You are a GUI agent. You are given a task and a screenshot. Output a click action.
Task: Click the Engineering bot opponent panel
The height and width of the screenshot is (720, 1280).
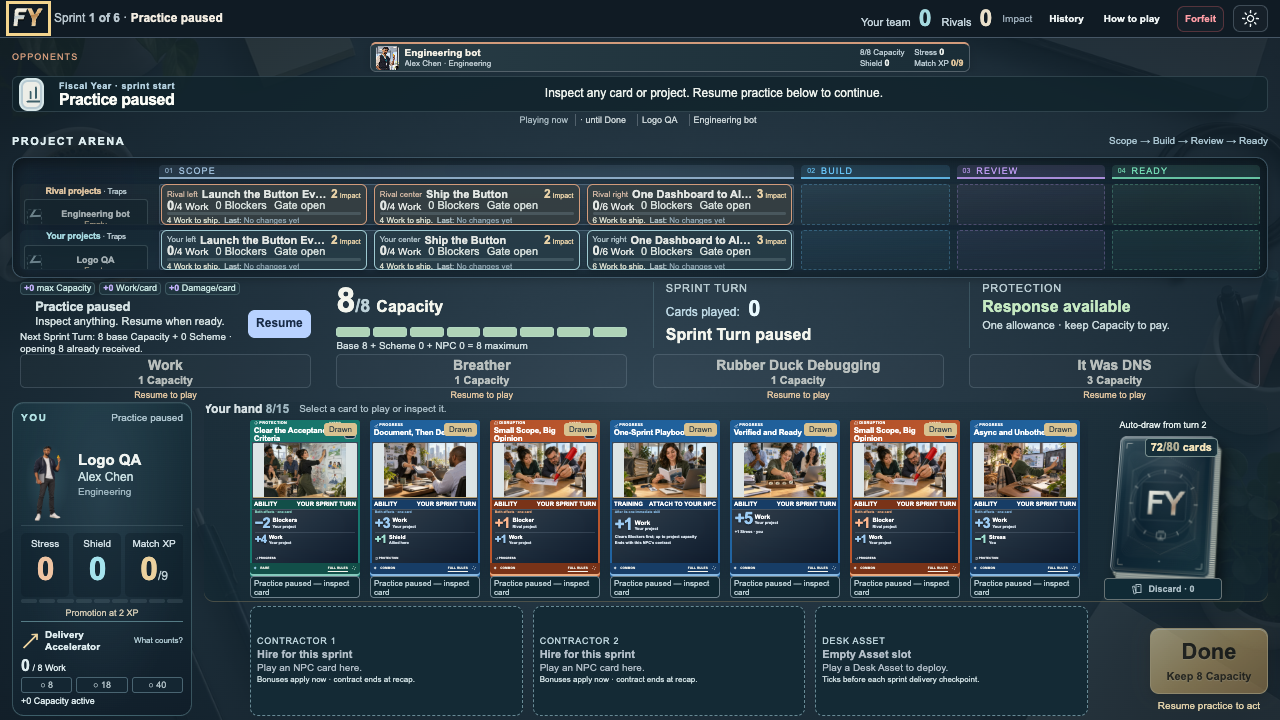pos(670,58)
